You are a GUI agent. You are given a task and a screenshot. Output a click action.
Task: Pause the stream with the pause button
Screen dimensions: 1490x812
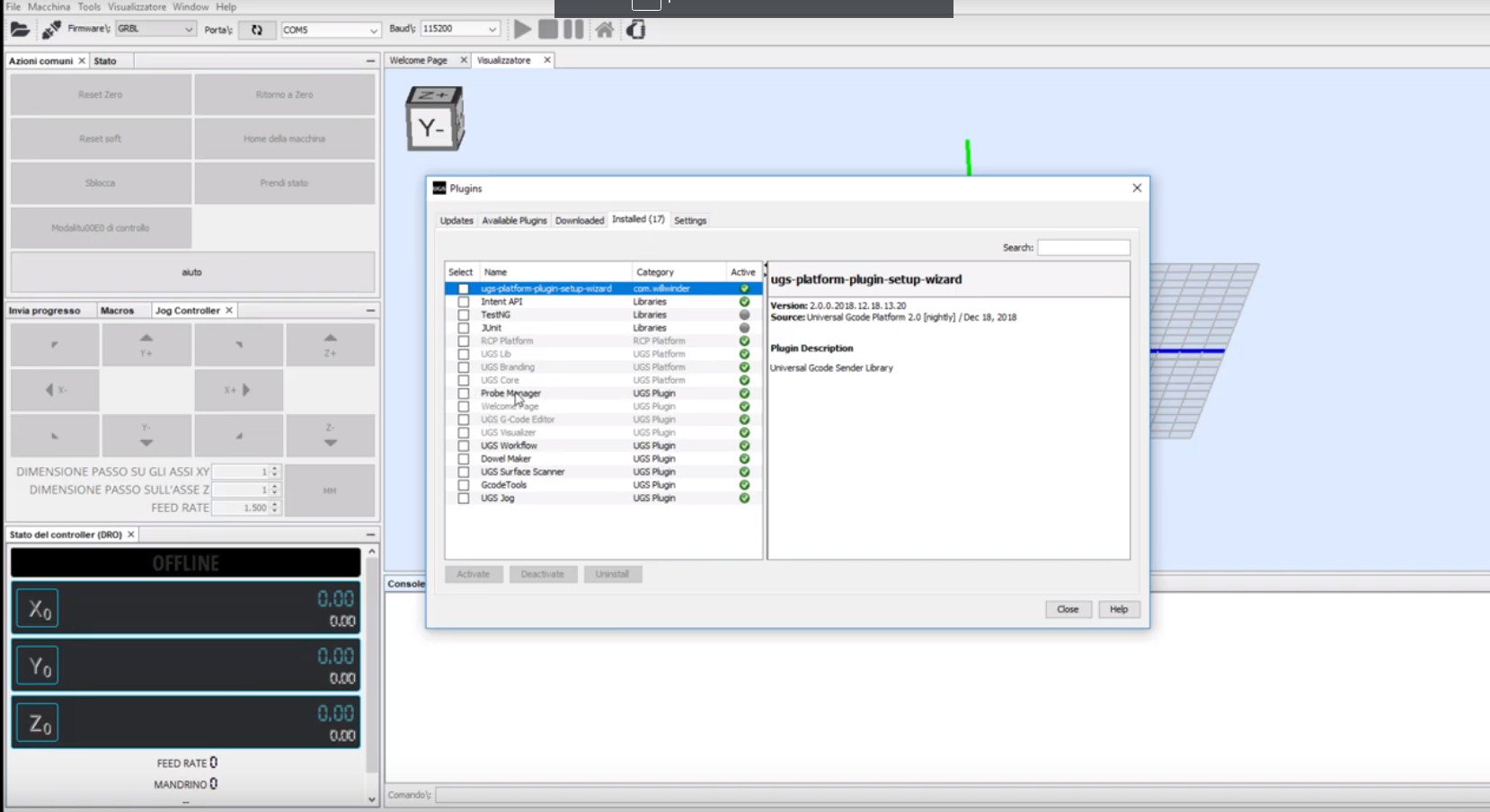click(x=573, y=30)
